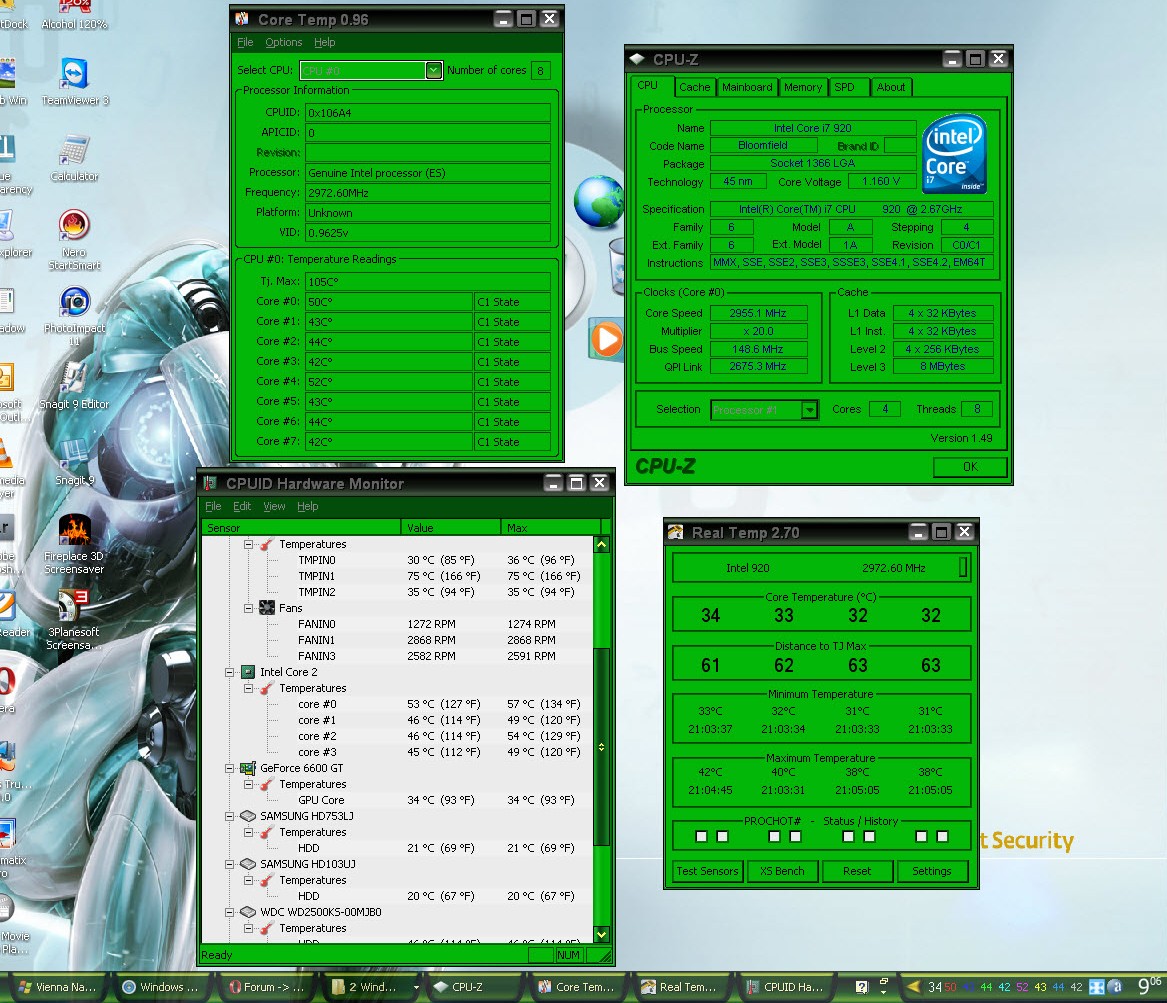Switch to the Memory tab in CPU-Z
The width and height of the screenshot is (1167, 1003).
(802, 87)
